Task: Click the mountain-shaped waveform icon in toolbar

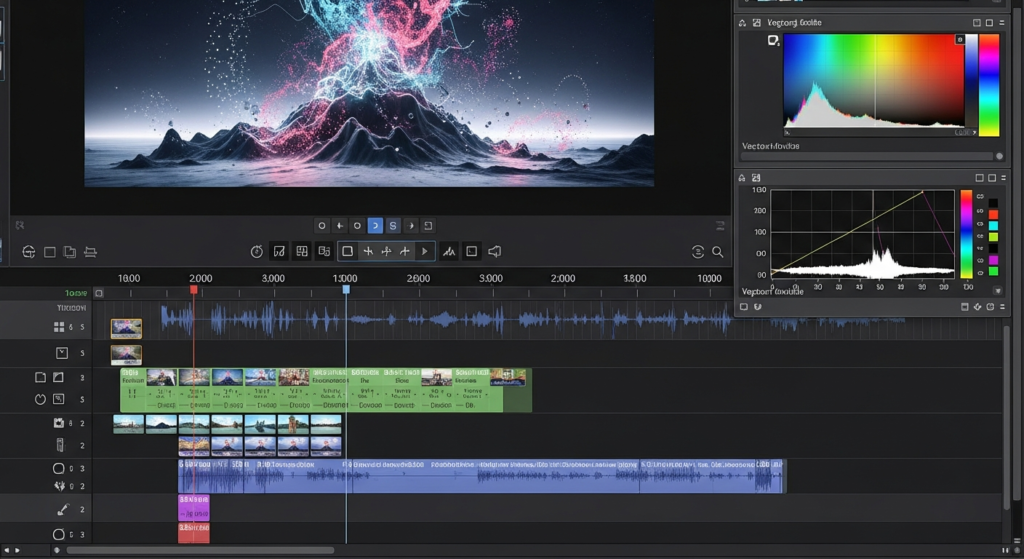Action: pyautogui.click(x=449, y=252)
